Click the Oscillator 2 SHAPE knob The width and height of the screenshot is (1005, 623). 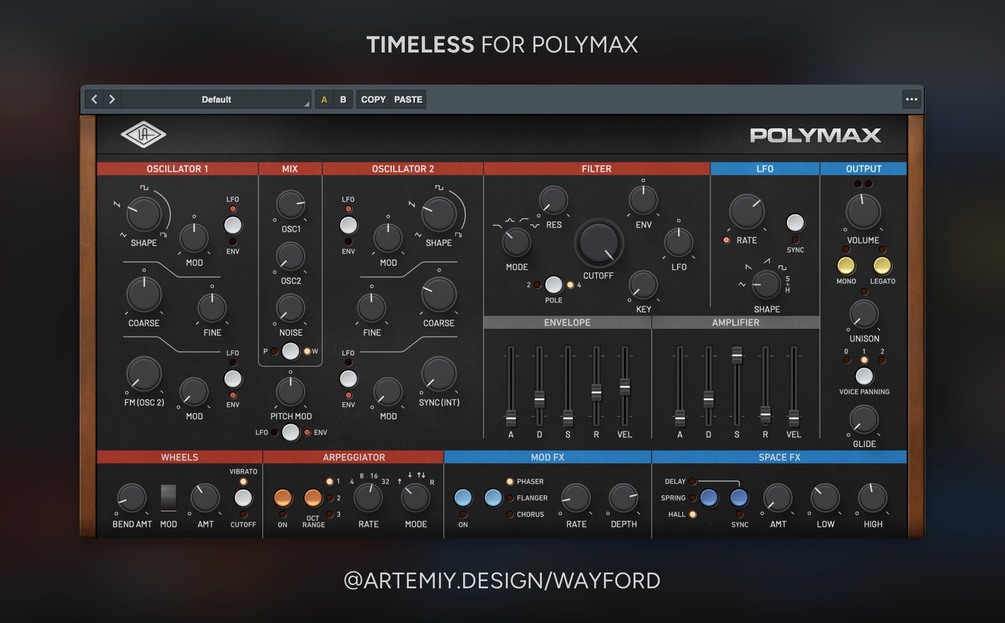439,213
